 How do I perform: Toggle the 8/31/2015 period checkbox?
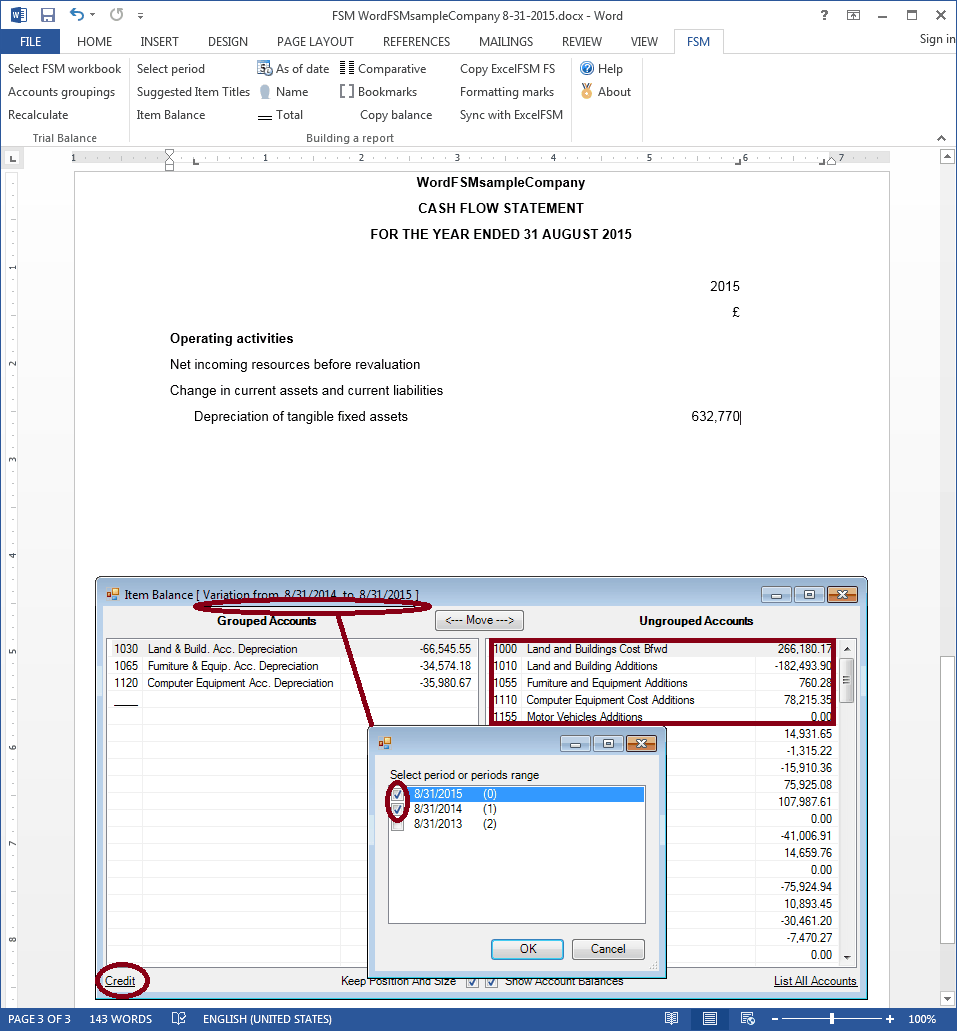click(x=397, y=794)
